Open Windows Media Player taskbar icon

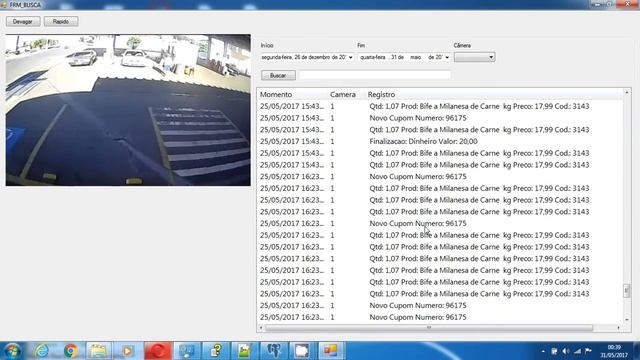coord(127,351)
